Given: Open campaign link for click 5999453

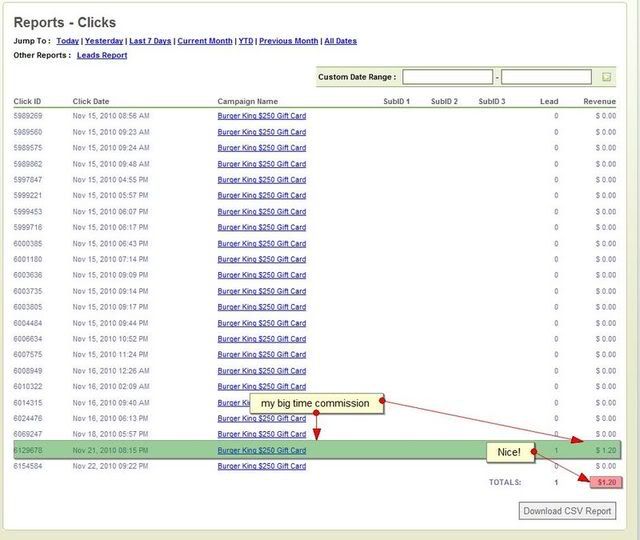Looking at the screenshot, I should 262,211.
